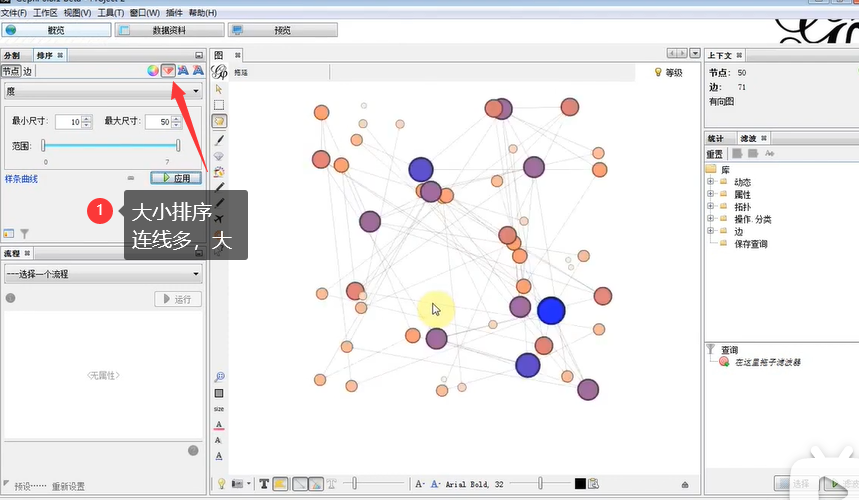Expand the 操作. 分类 folder
The image size is (859, 500).
pyautogui.click(x=711, y=219)
